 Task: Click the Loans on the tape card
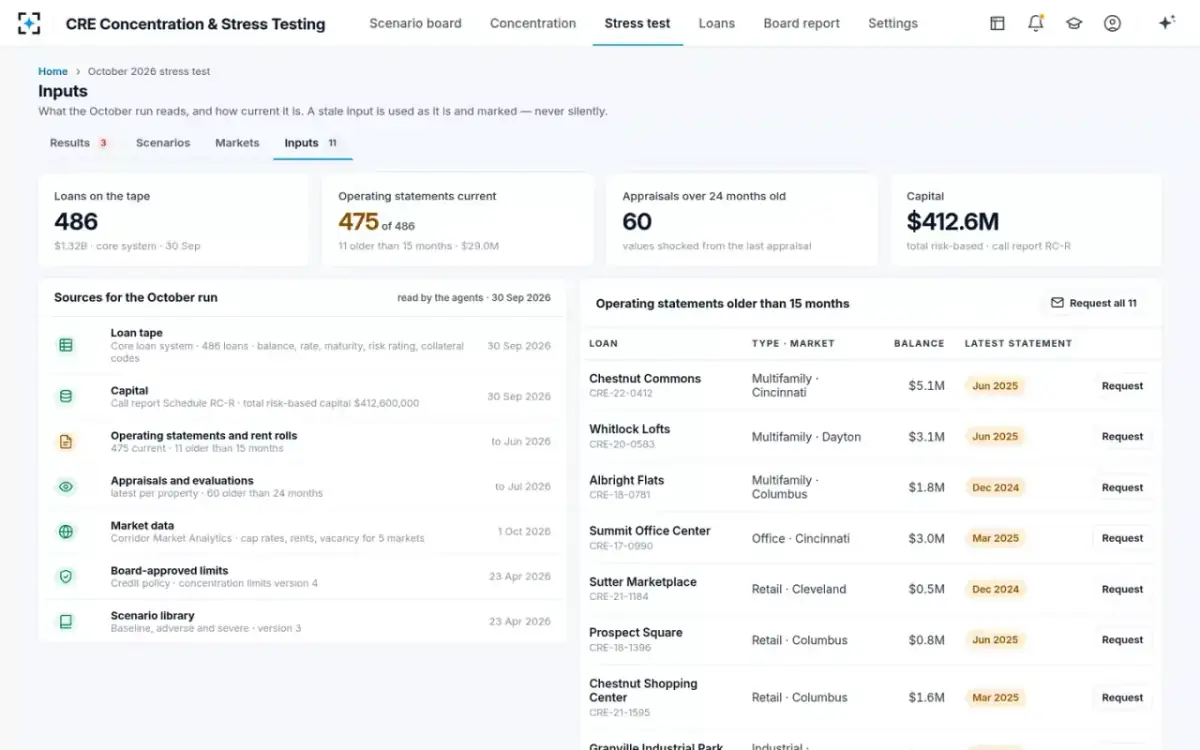click(174, 221)
